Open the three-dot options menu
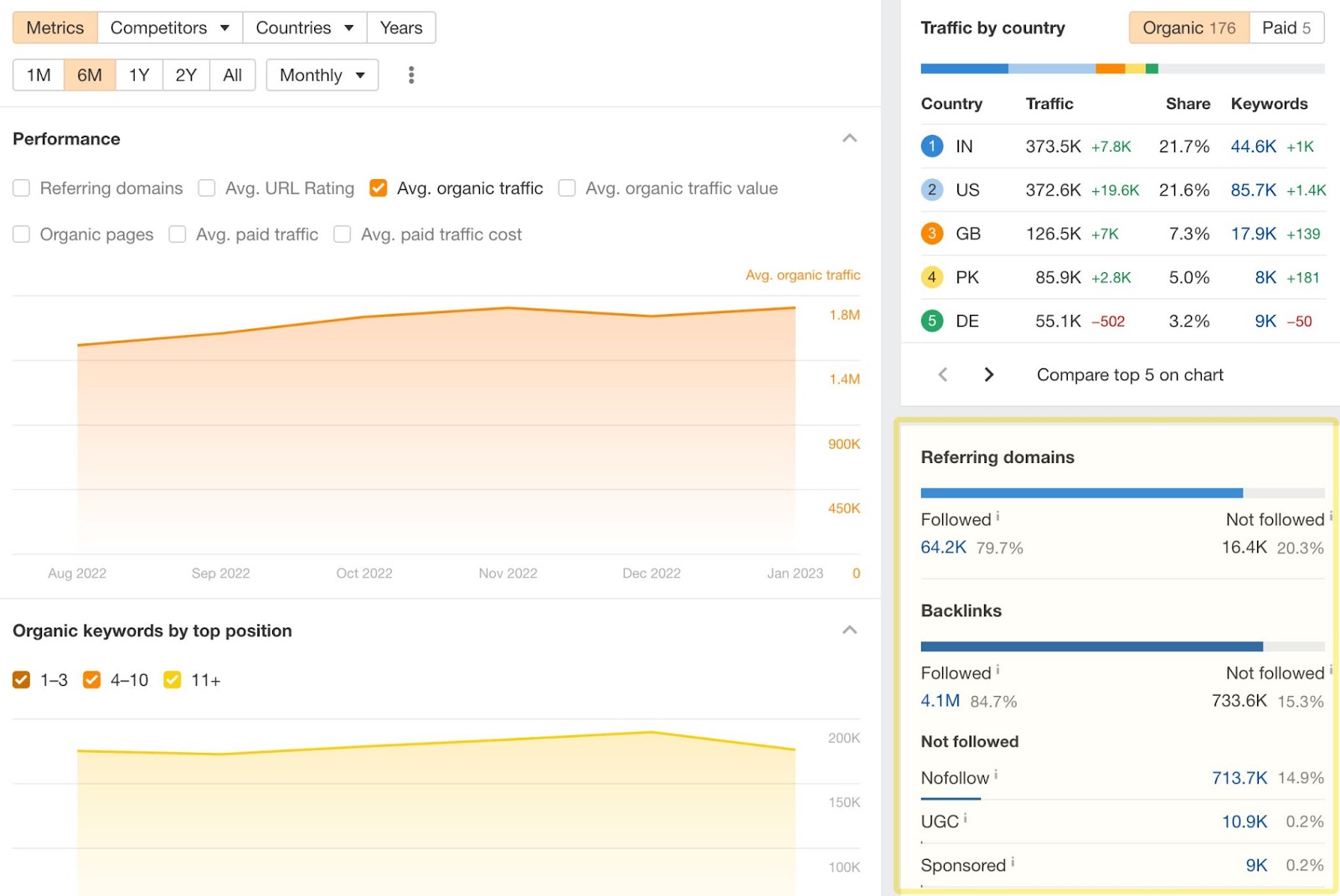 410,75
